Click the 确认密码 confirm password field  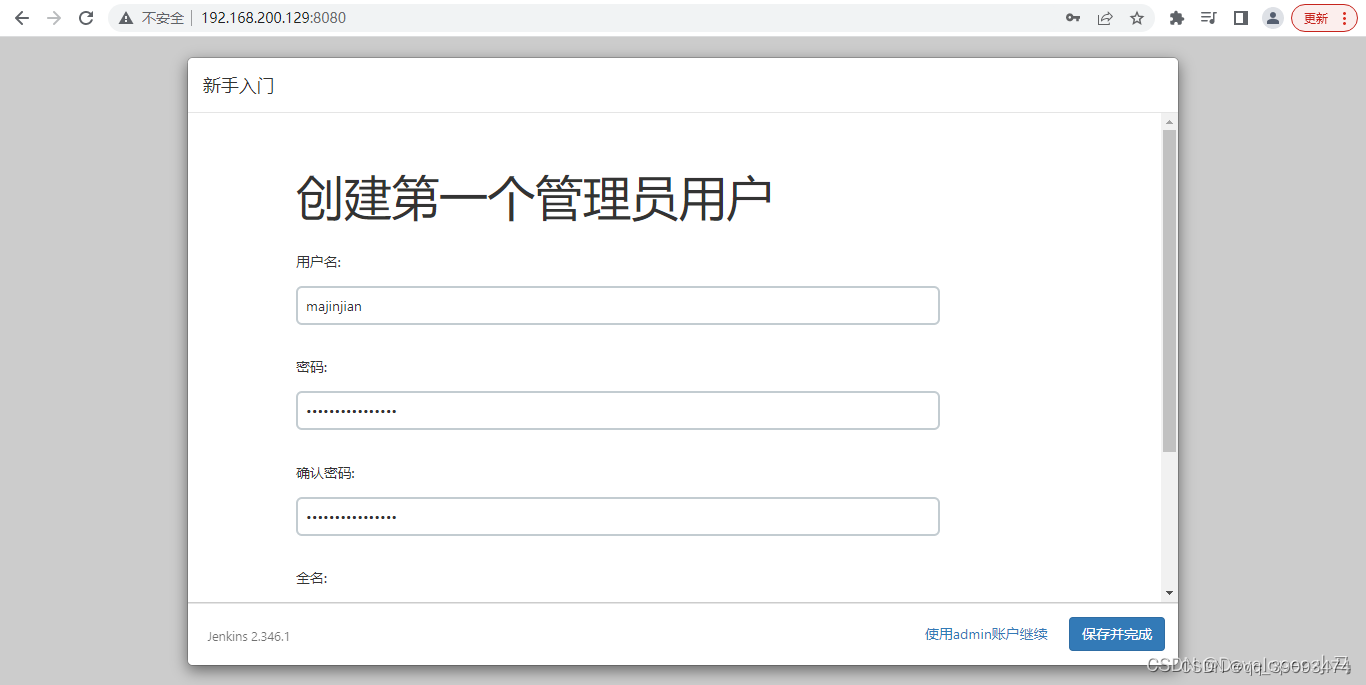618,517
